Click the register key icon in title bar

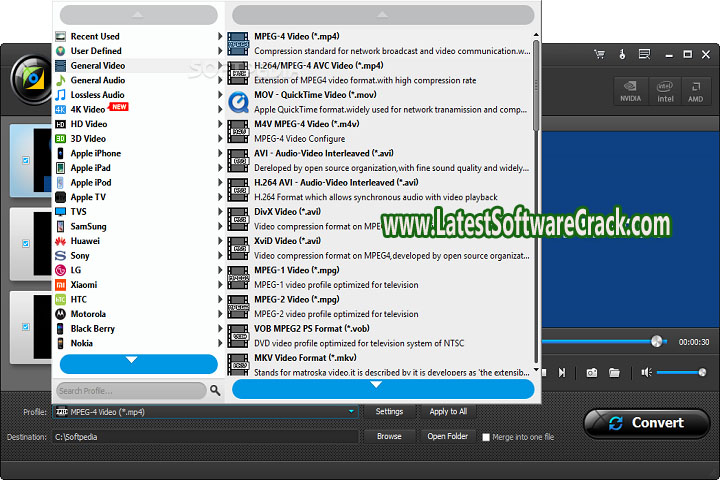[622, 54]
